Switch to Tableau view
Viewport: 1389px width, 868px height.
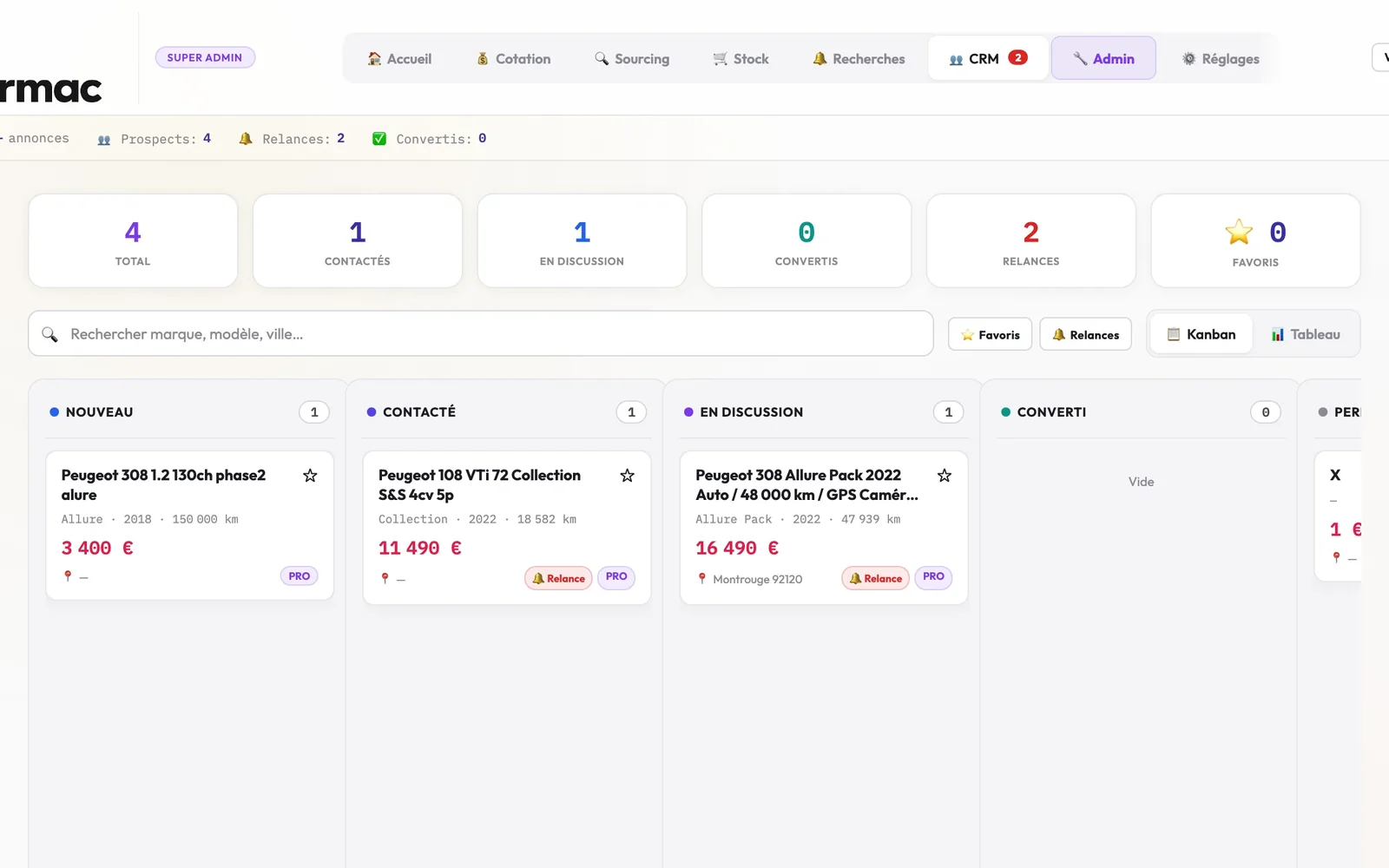click(1306, 334)
